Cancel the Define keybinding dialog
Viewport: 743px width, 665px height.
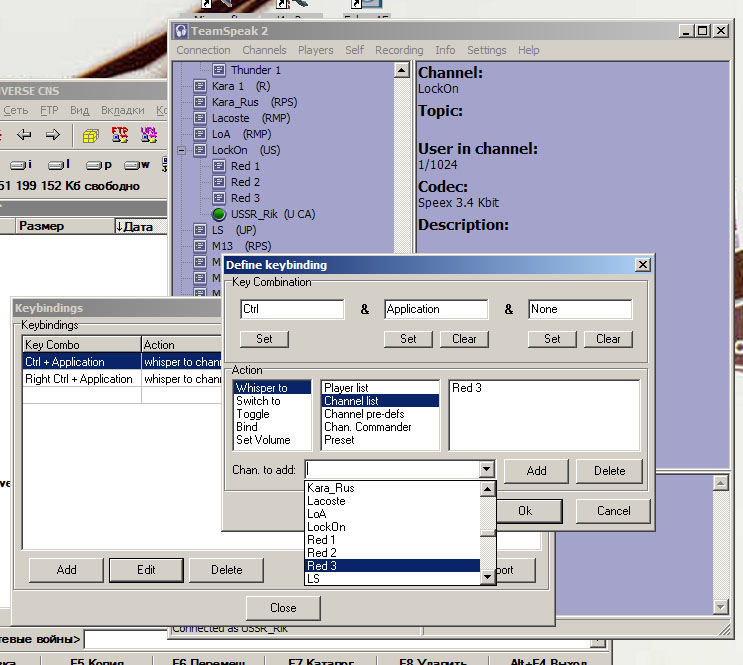coord(613,511)
